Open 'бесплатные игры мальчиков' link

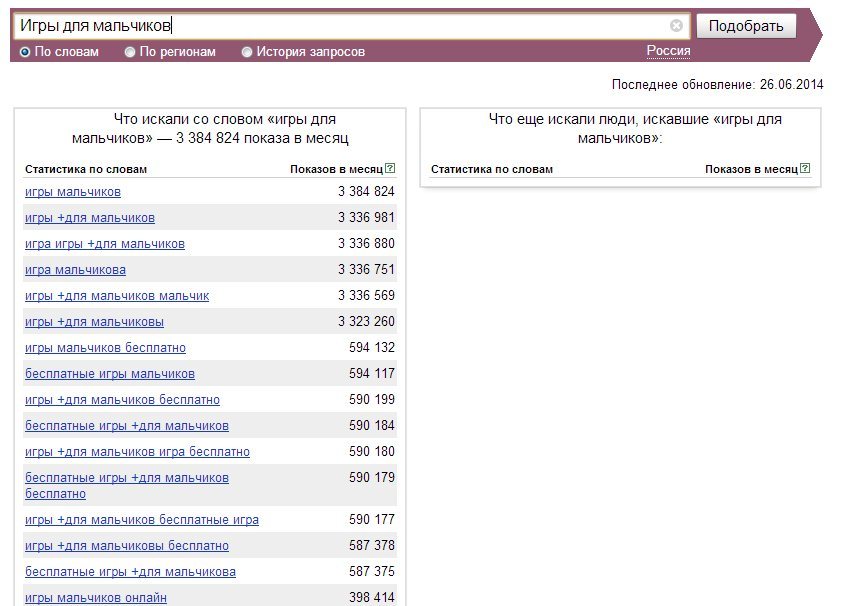(x=110, y=374)
